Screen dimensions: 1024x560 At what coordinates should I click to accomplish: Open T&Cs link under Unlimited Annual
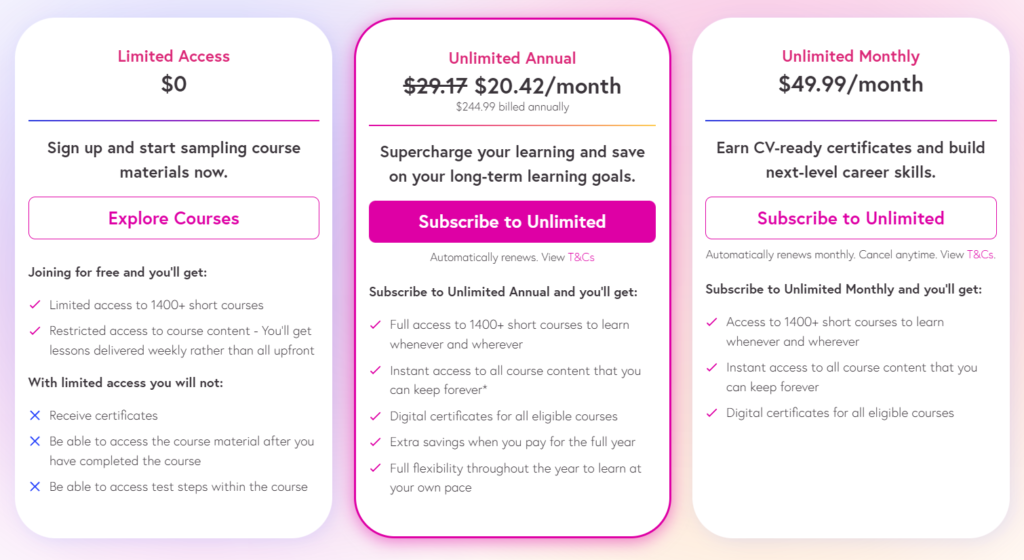coord(581,258)
